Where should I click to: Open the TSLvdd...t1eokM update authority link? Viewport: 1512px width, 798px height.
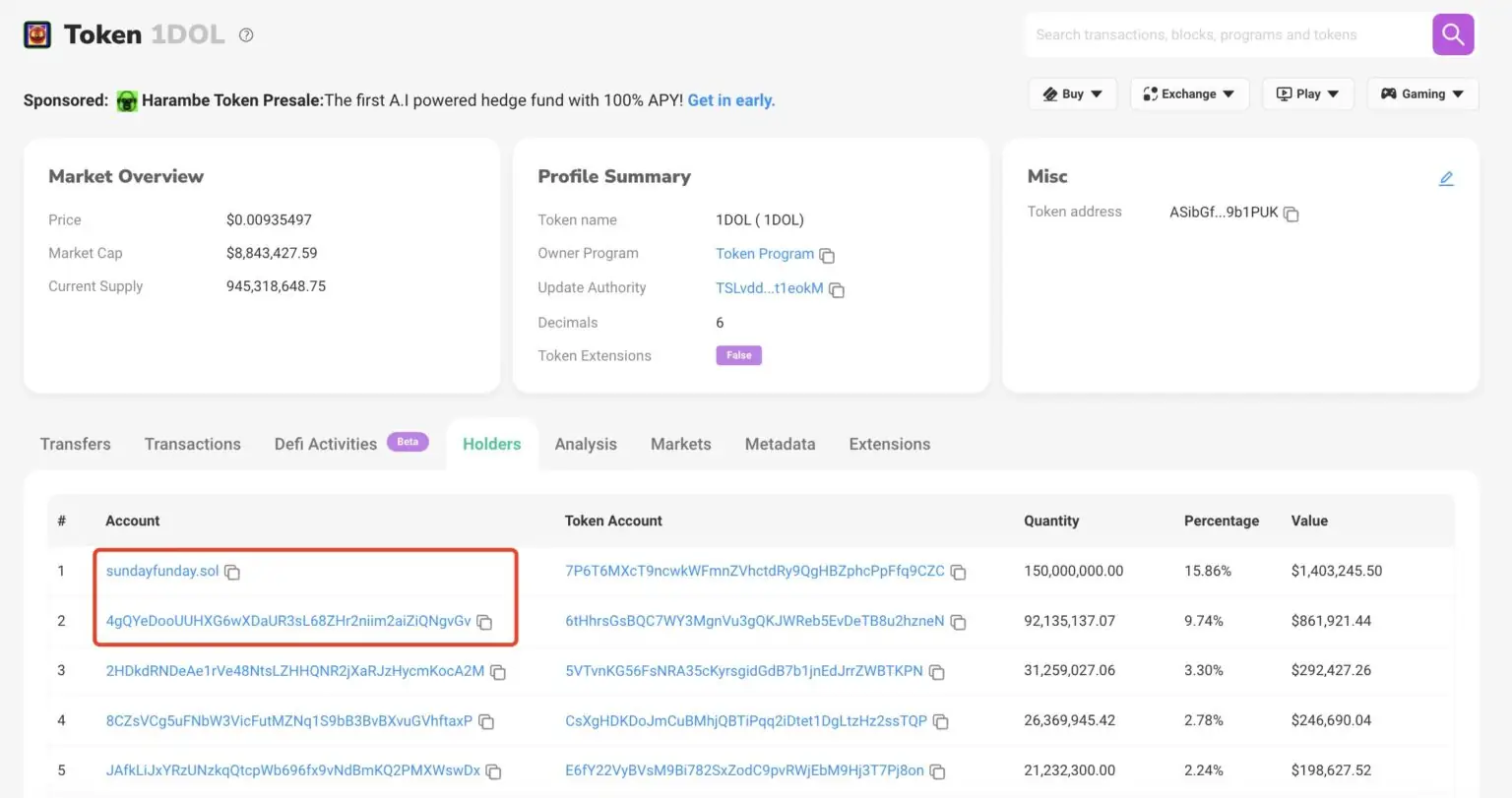[x=769, y=288]
